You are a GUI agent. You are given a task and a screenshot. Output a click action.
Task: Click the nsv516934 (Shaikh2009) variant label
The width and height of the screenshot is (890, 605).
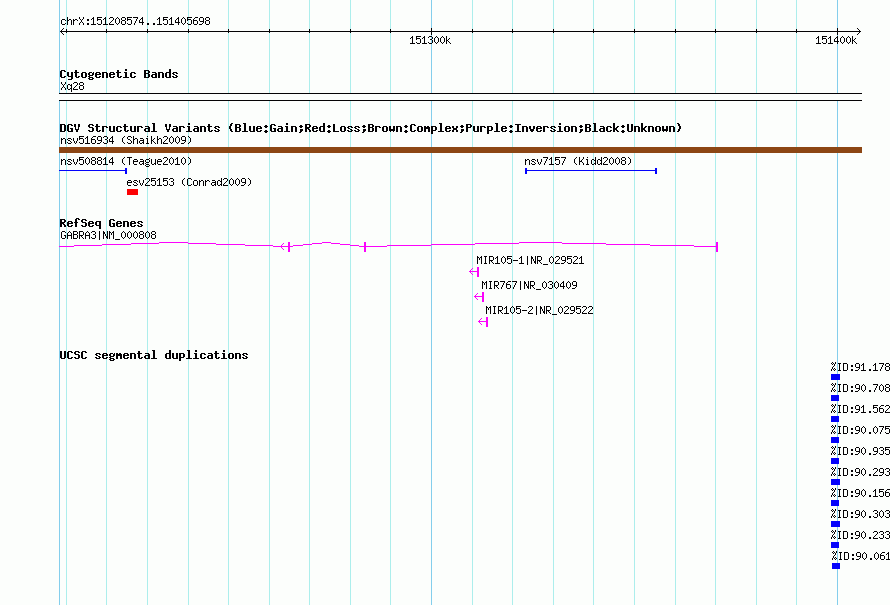tap(126, 140)
